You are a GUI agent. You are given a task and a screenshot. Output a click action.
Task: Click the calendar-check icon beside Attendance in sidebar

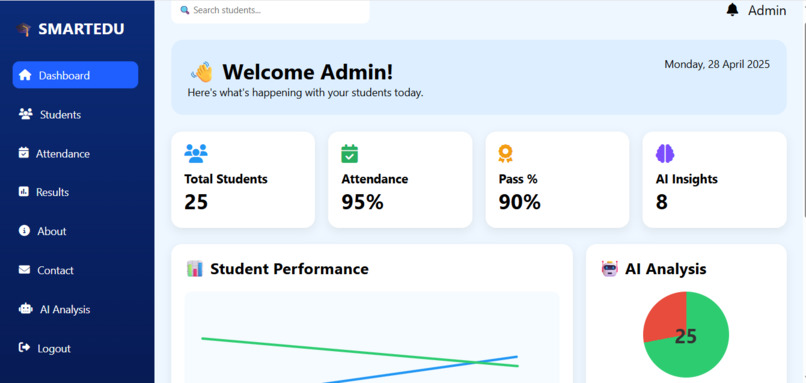pos(24,153)
